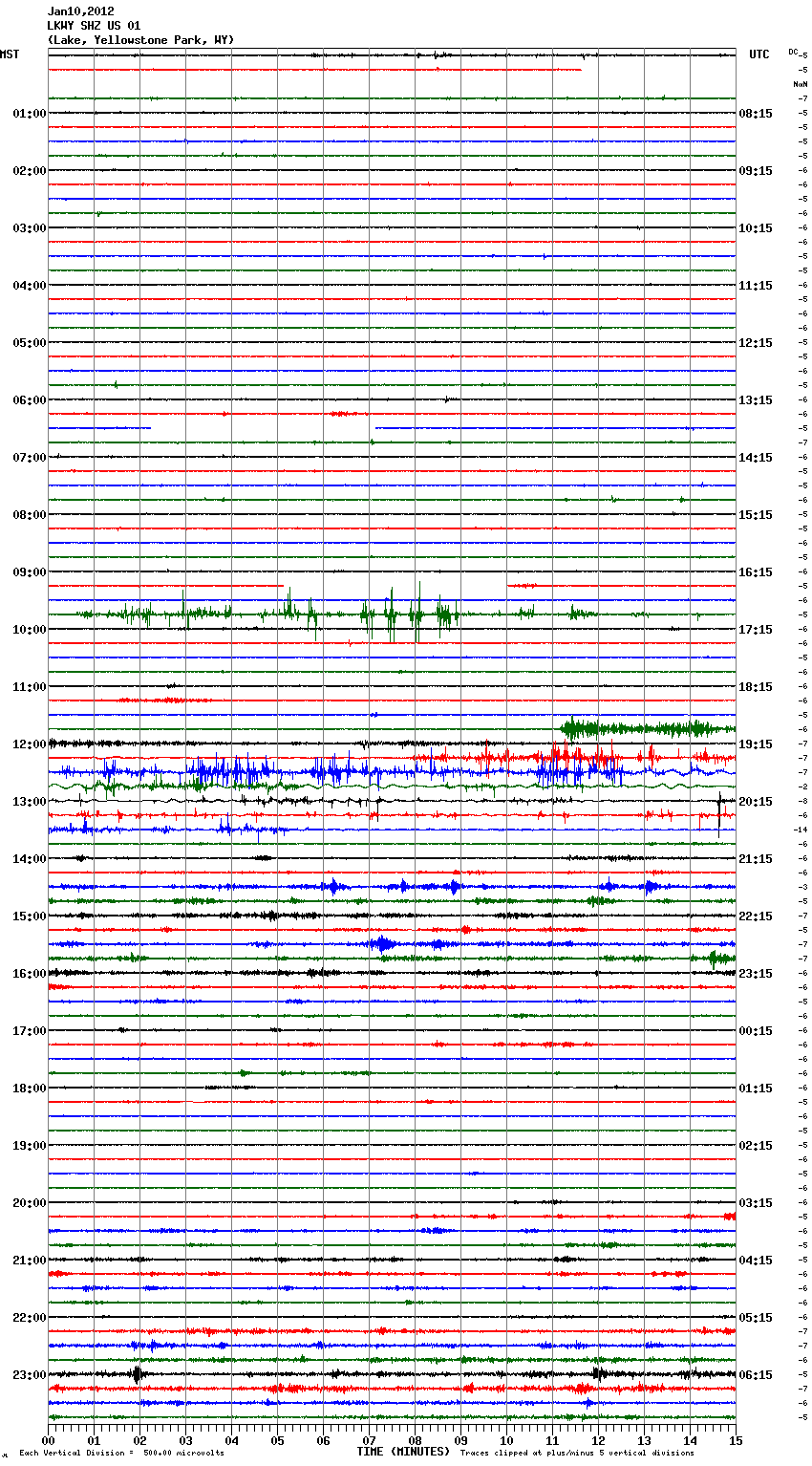
Task: Click the "18:15" UTC time label
Action: [756, 687]
